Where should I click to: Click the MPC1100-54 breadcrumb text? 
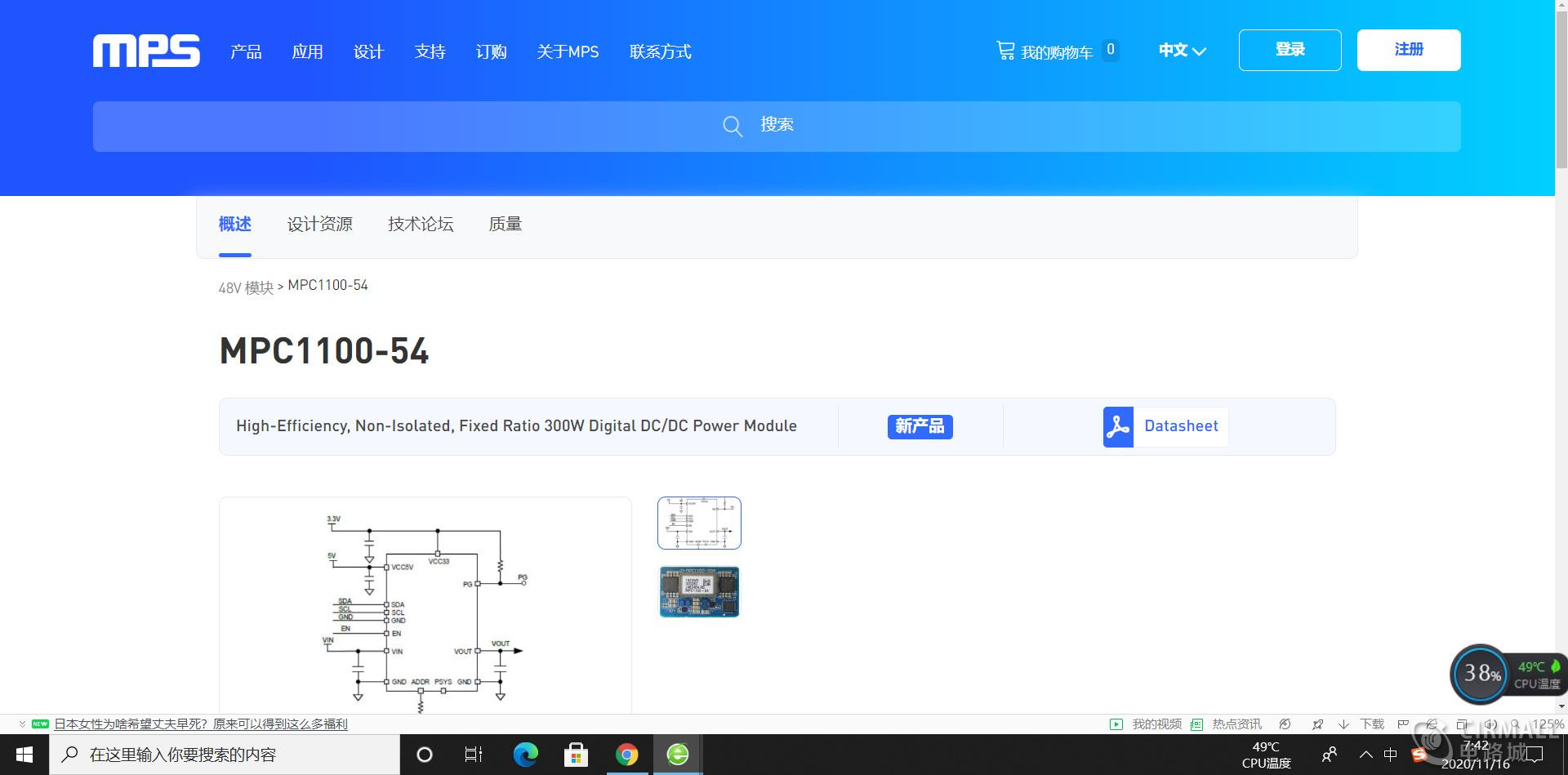(x=328, y=285)
